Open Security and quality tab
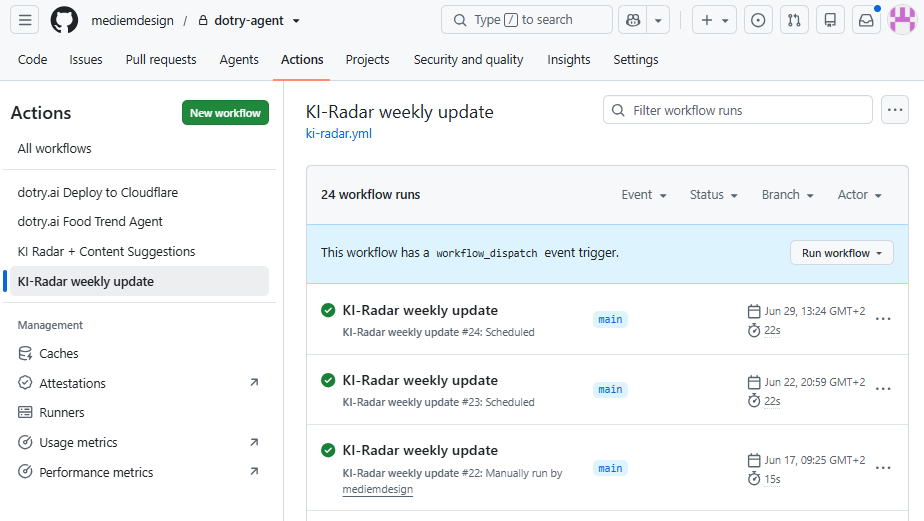The height and width of the screenshot is (521, 924). click(x=468, y=60)
